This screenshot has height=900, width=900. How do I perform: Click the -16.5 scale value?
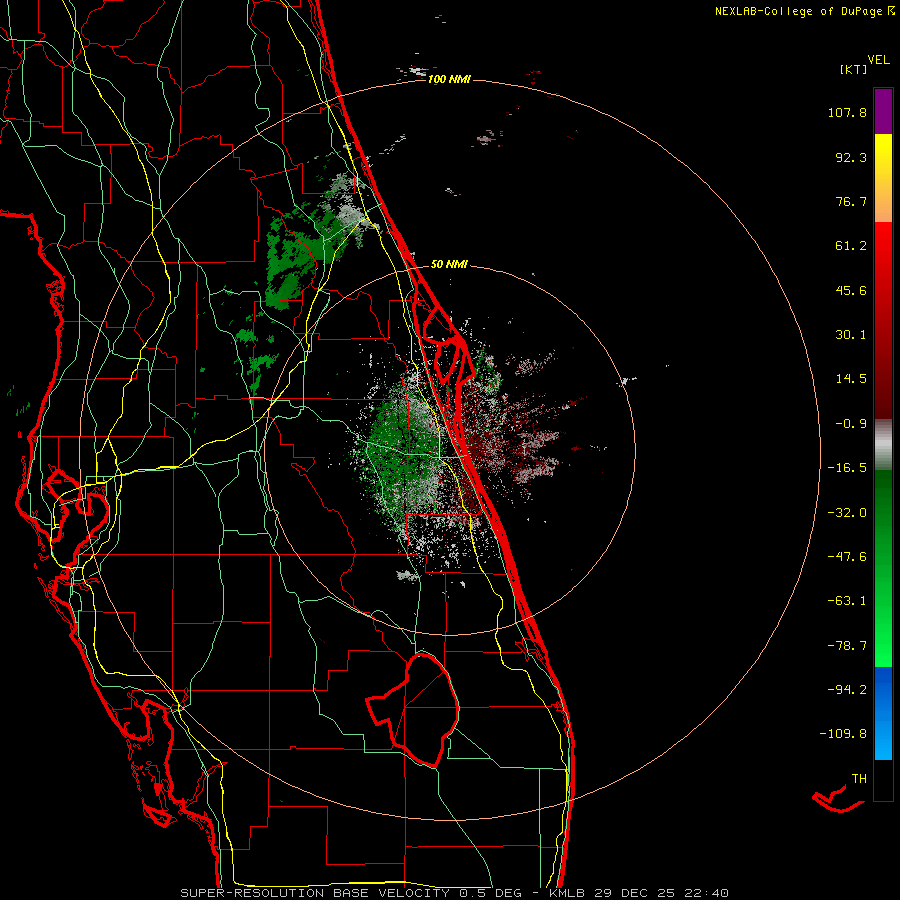(847, 468)
